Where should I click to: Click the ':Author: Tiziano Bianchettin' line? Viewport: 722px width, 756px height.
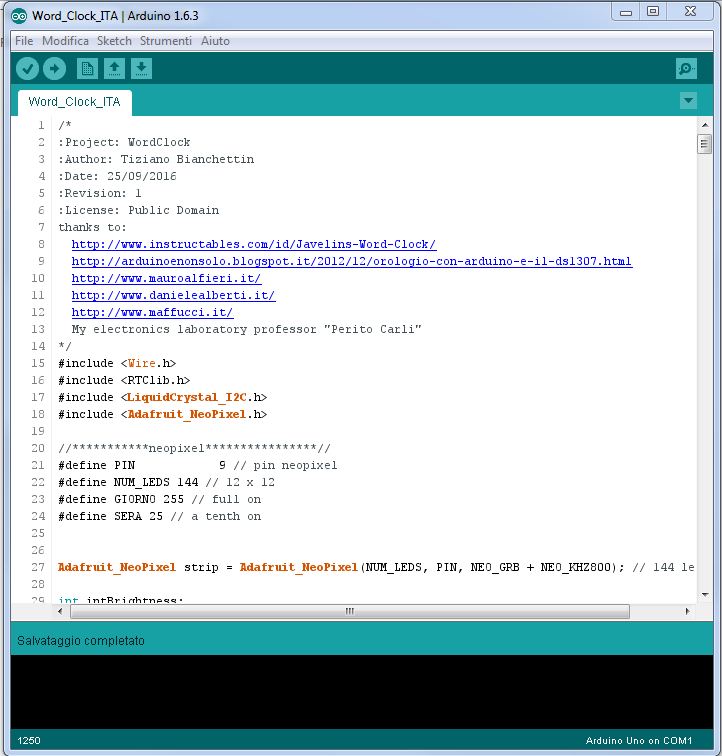pos(156,159)
